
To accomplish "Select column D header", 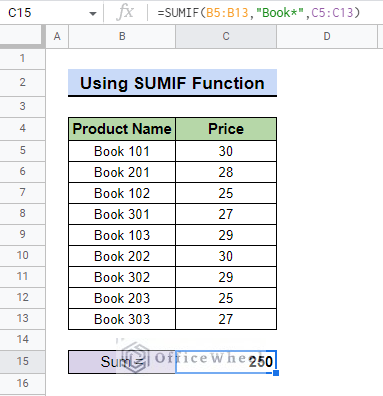I will [327, 36].
